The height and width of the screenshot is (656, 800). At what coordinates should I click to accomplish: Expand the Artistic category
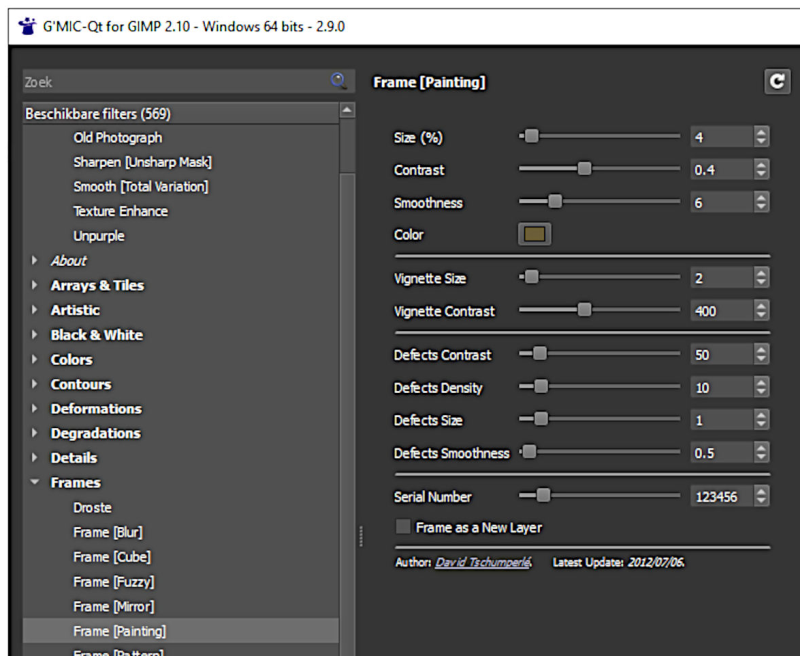34,310
